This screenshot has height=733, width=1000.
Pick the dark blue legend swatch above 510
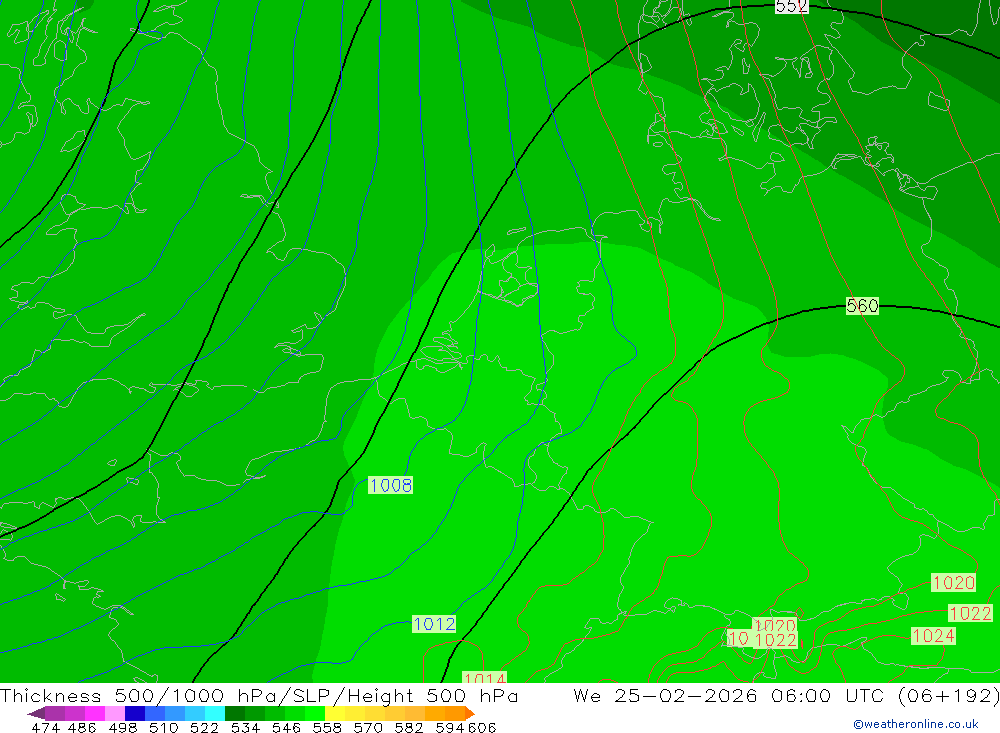click(135, 713)
